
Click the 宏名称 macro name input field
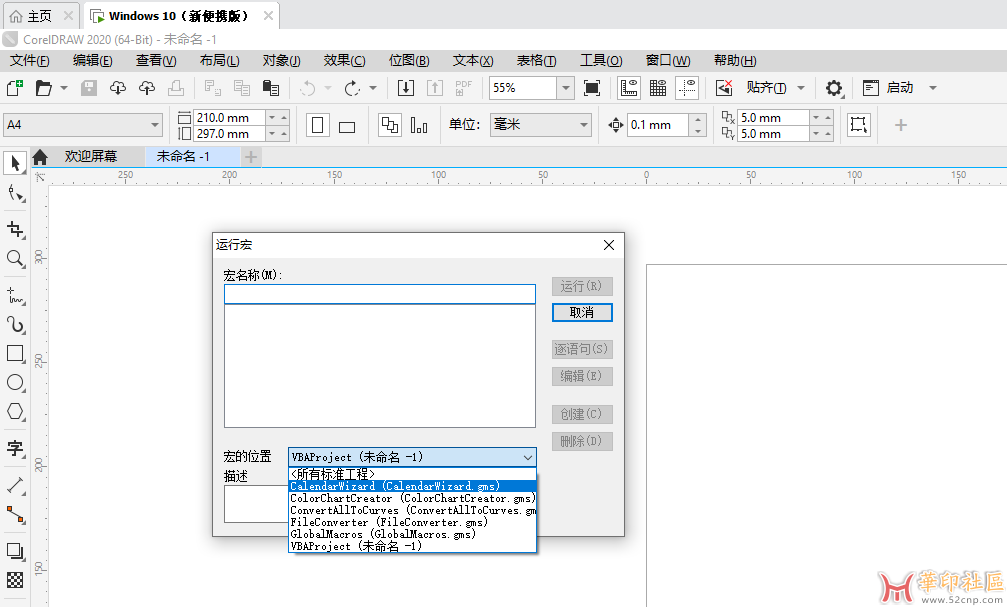tap(380, 294)
